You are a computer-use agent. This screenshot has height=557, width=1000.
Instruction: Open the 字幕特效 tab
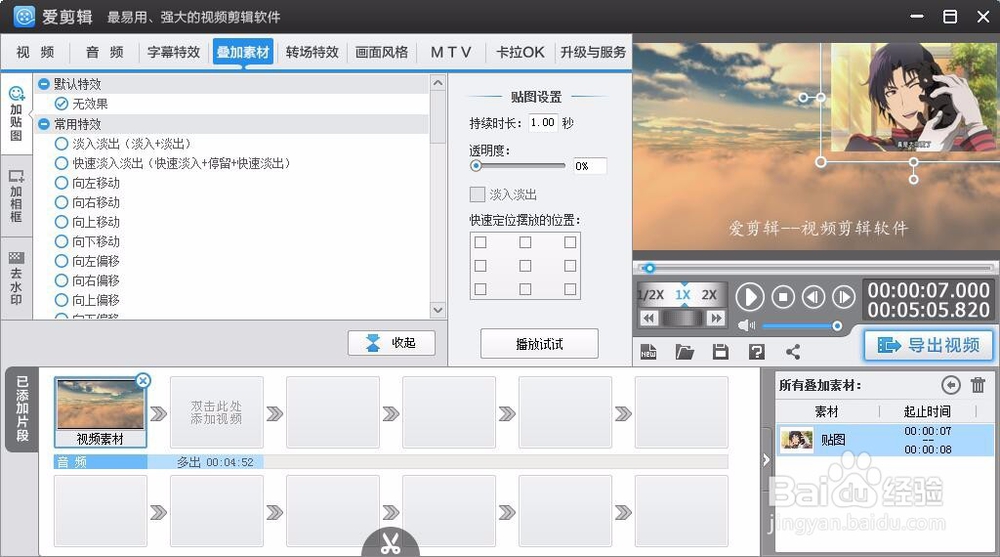pos(173,52)
